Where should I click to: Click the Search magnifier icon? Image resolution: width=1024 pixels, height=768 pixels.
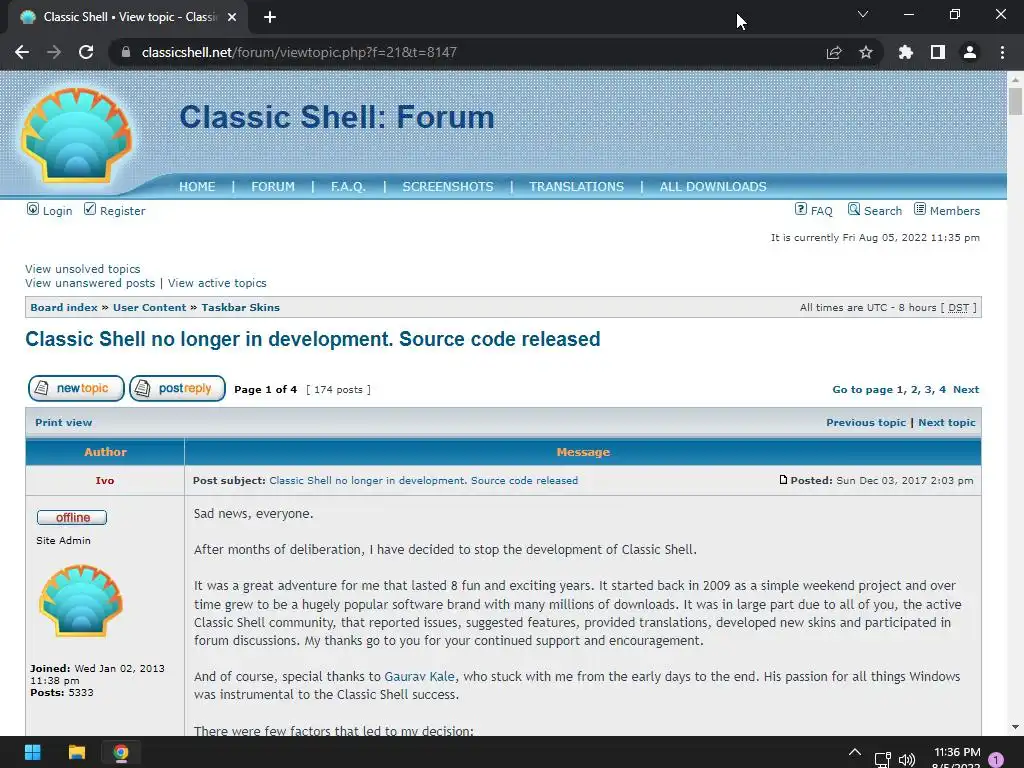pyautogui.click(x=854, y=209)
